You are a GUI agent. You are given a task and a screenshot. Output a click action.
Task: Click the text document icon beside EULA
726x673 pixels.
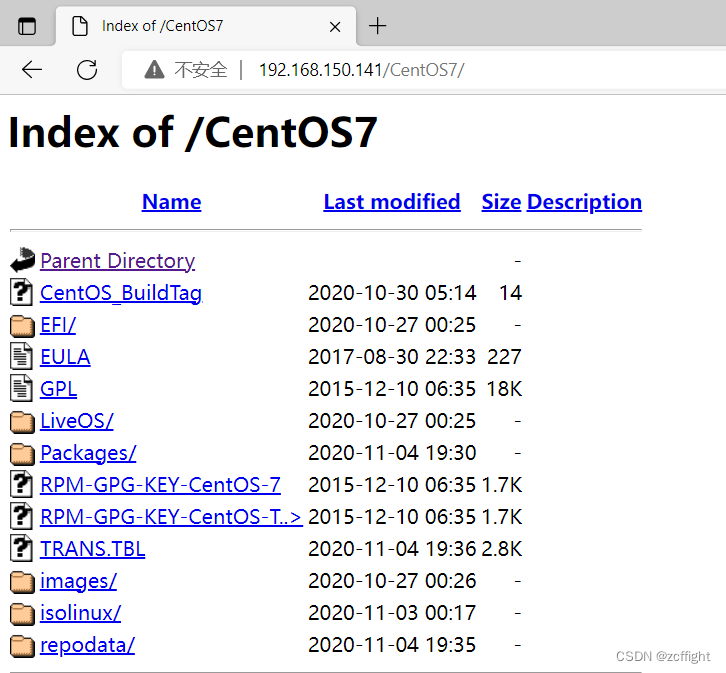[21, 356]
